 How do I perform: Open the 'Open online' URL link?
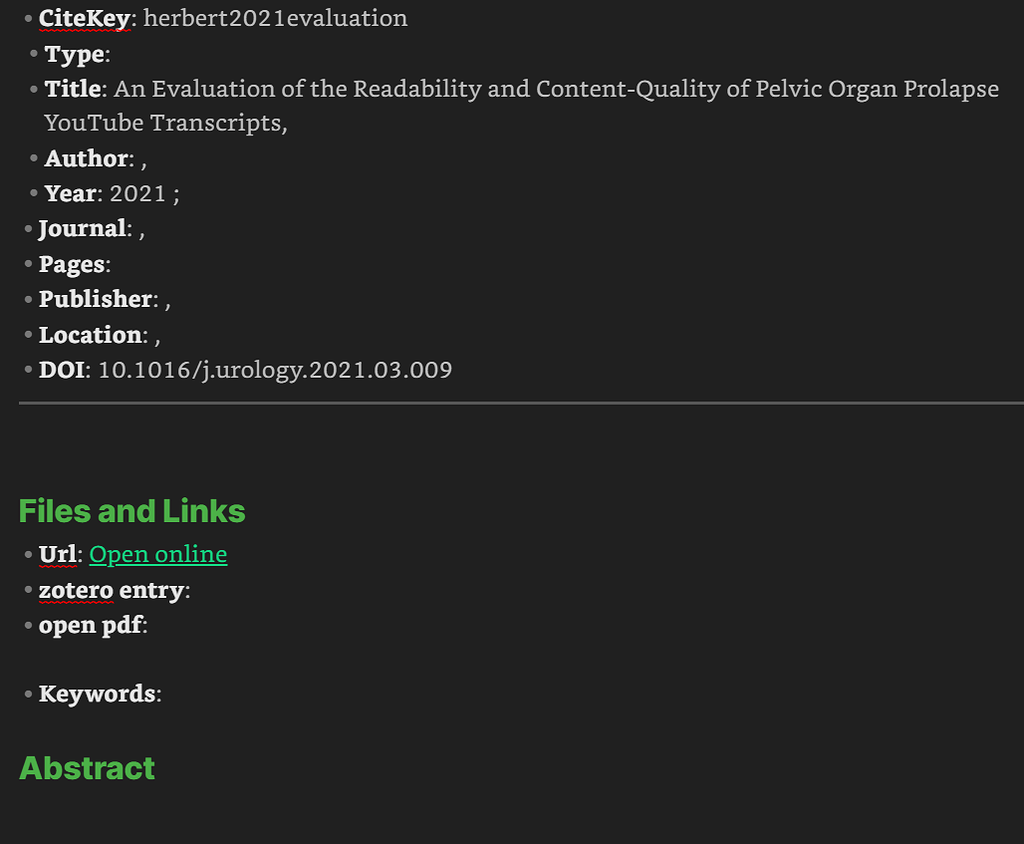point(158,555)
